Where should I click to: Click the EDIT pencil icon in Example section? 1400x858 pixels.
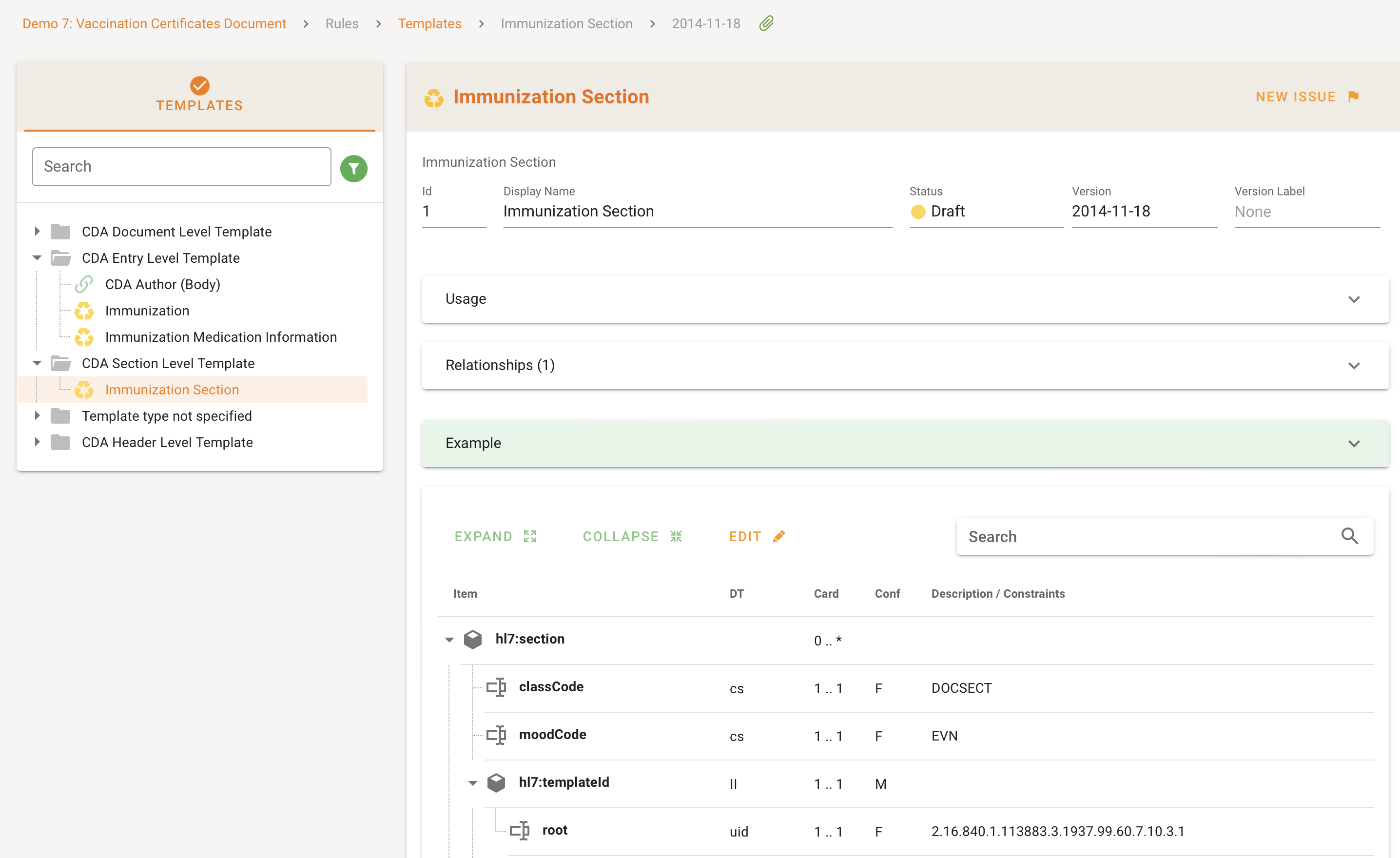click(x=778, y=536)
